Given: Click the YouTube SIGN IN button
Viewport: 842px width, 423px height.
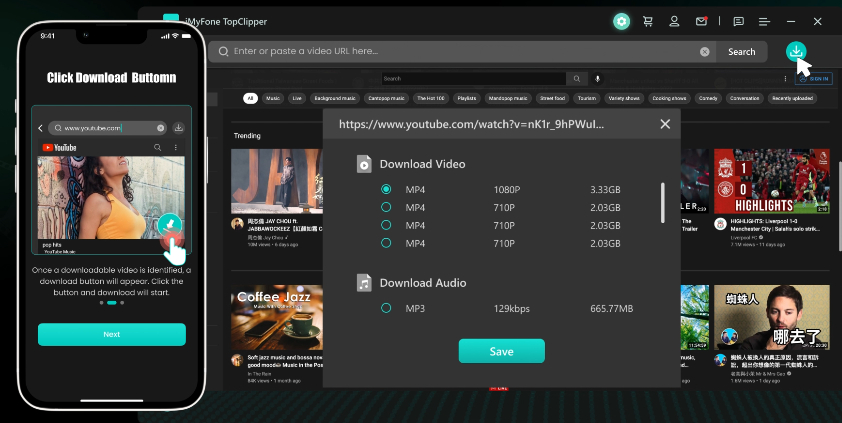Looking at the screenshot, I should click(814, 79).
